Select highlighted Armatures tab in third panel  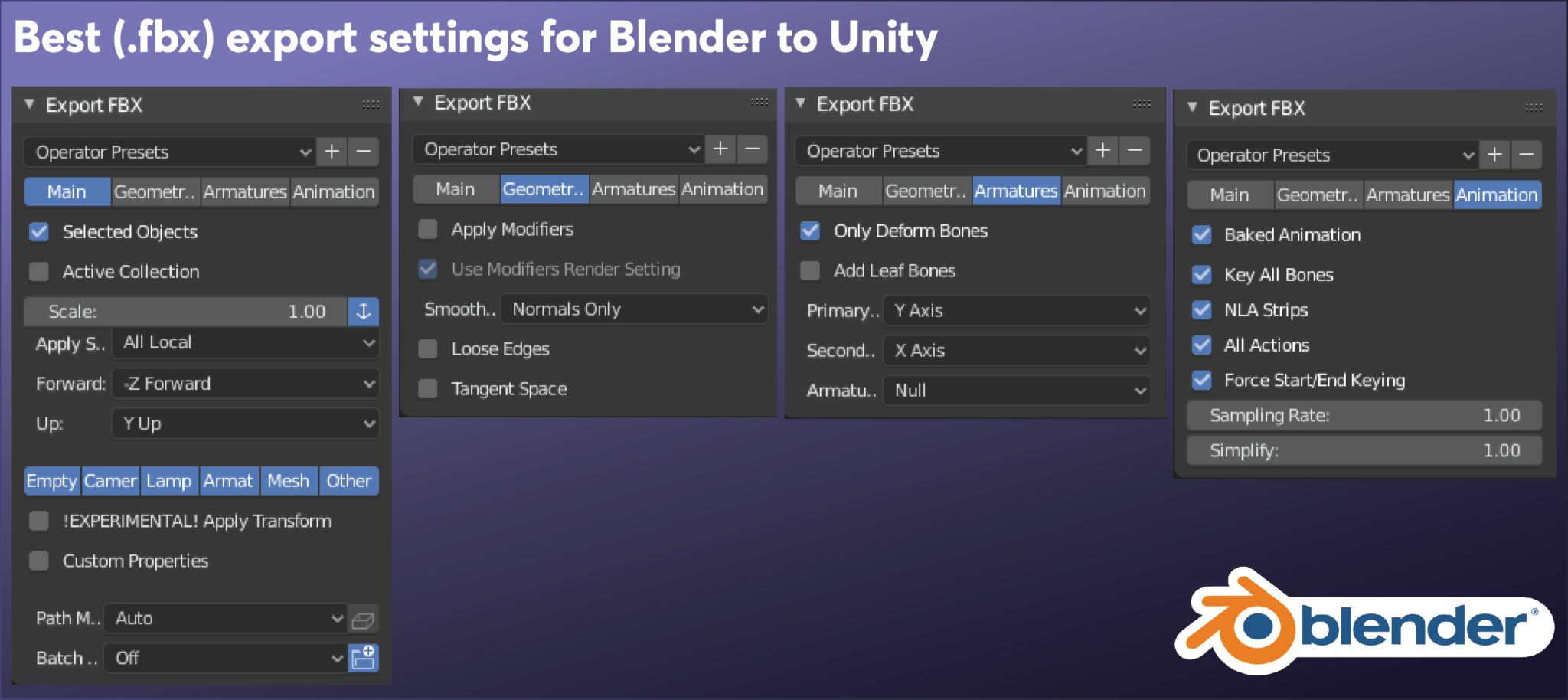(1016, 191)
